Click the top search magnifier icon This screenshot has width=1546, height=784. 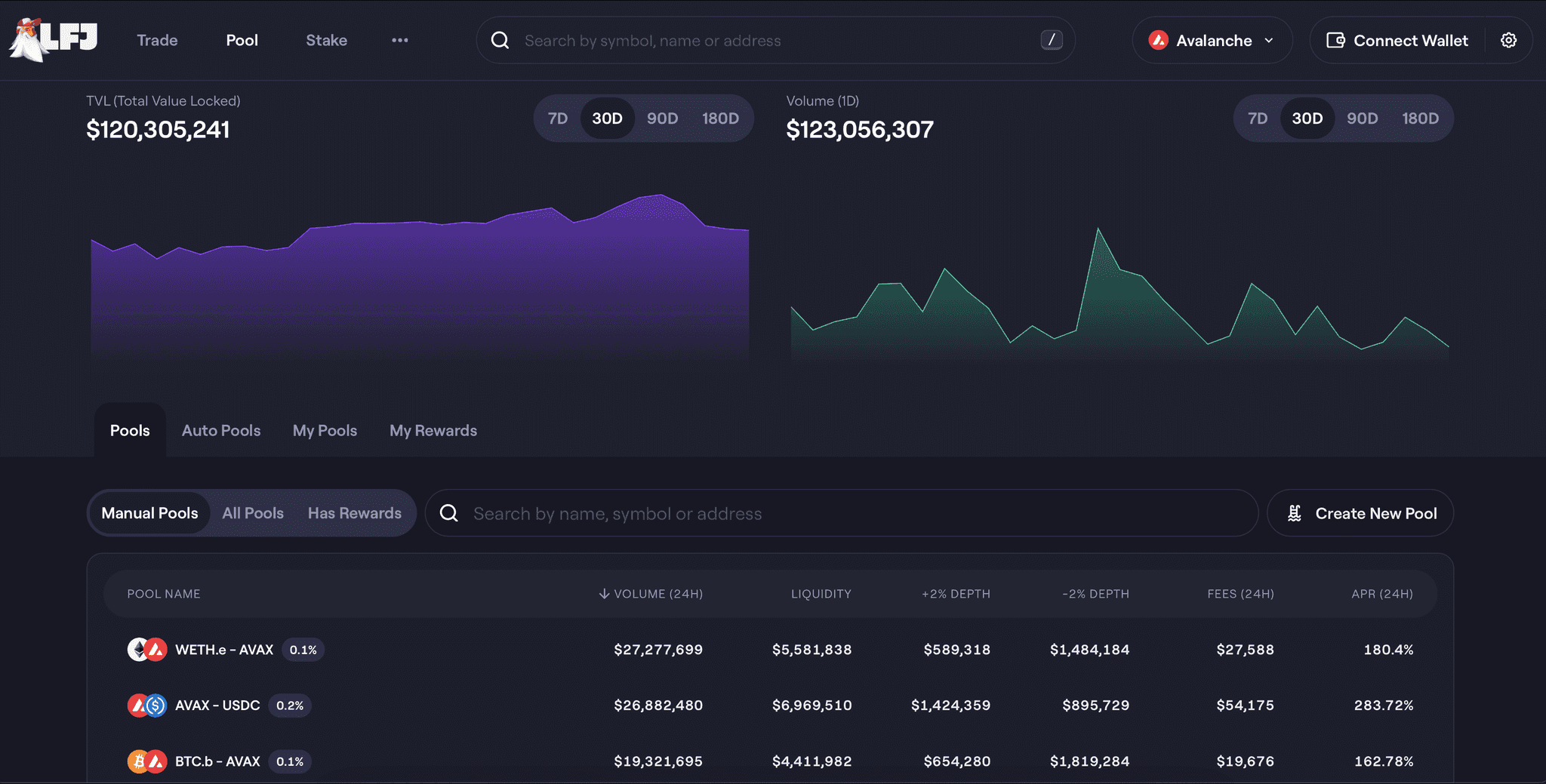click(500, 41)
